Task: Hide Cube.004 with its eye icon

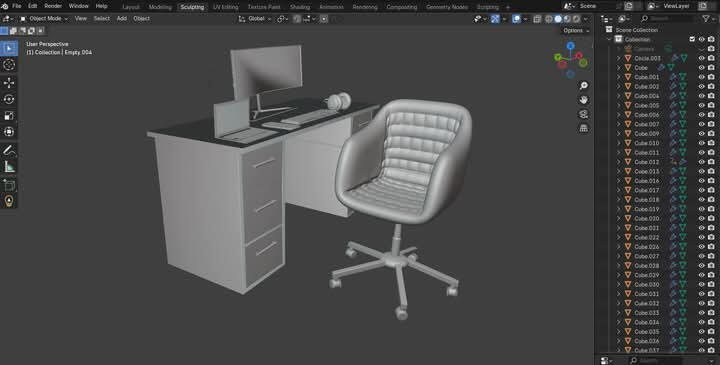Action: click(702, 96)
